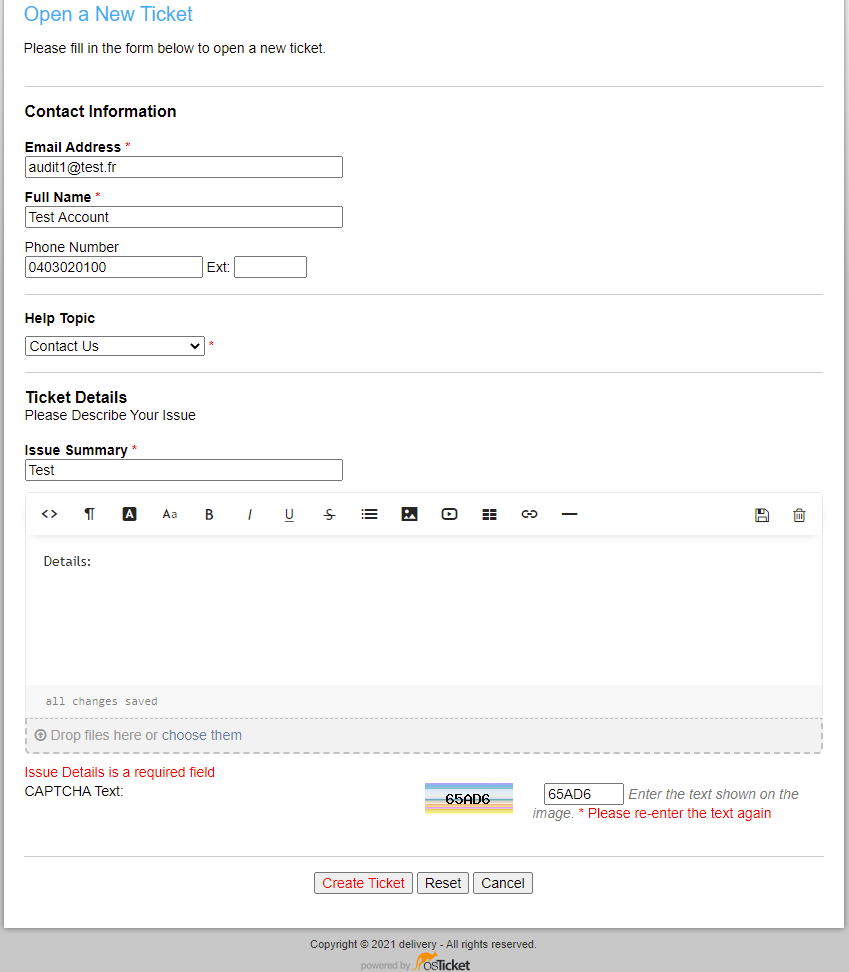Toggle HTML source code view icon
The image size is (849, 972).
click(49, 514)
